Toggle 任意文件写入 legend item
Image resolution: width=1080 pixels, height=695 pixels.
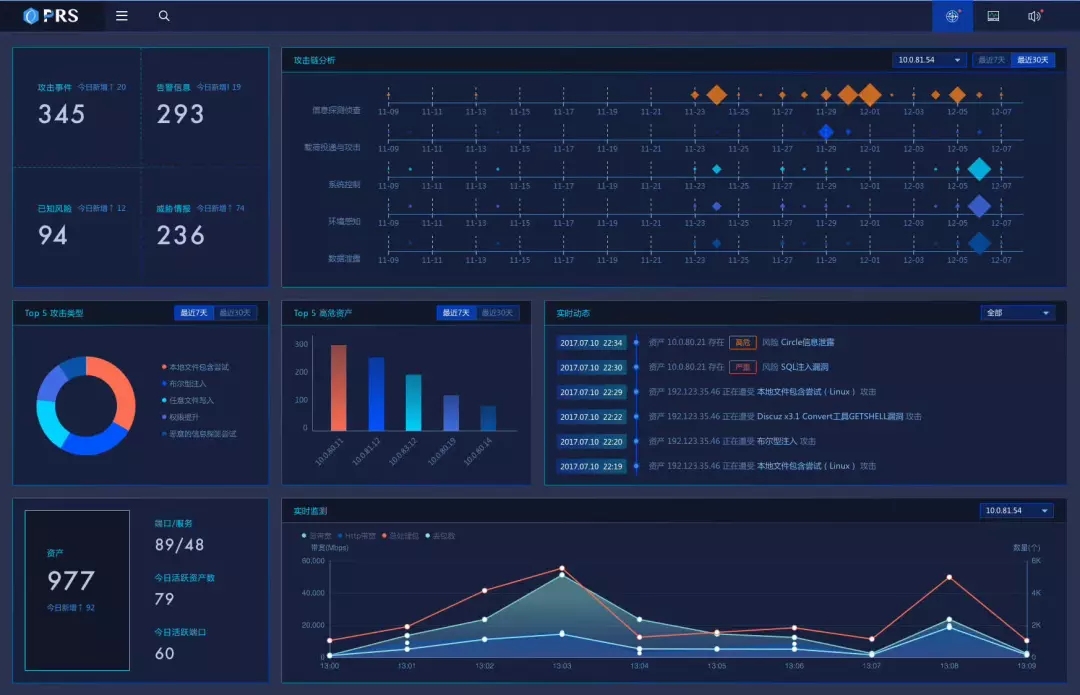(187, 400)
